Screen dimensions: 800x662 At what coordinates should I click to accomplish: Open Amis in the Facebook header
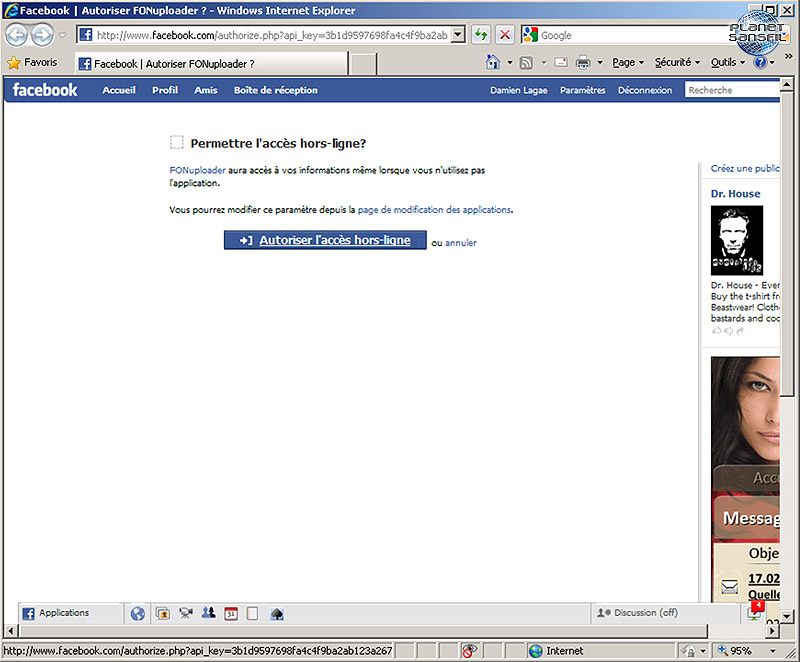(x=206, y=90)
